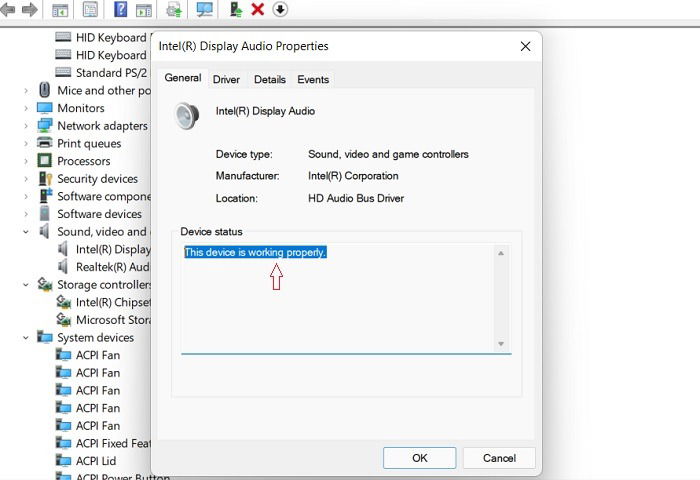Collapse the Storage controllers category
Image resolution: width=700 pixels, height=480 pixels.
pyautogui.click(x=26, y=285)
